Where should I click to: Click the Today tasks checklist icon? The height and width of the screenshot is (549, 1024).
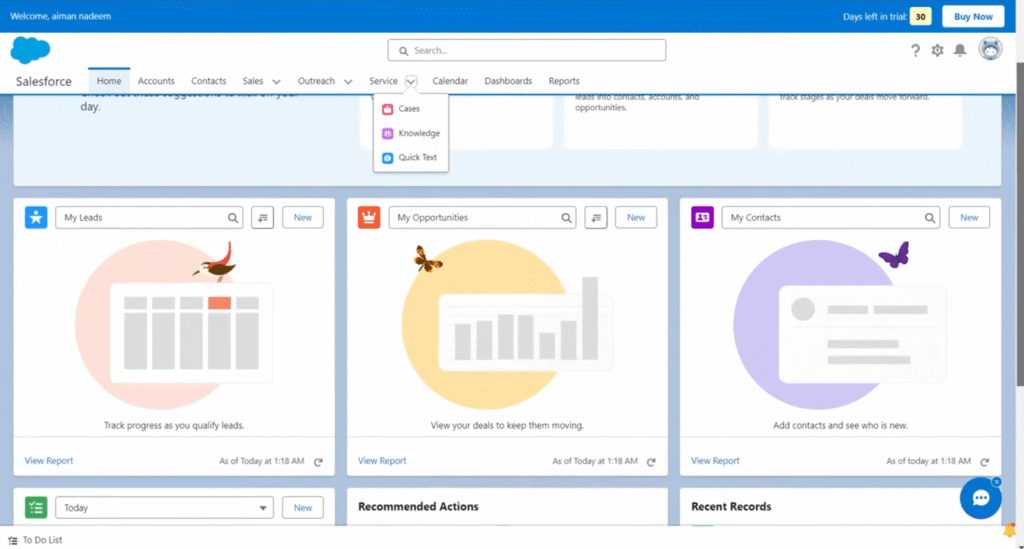click(x=36, y=507)
